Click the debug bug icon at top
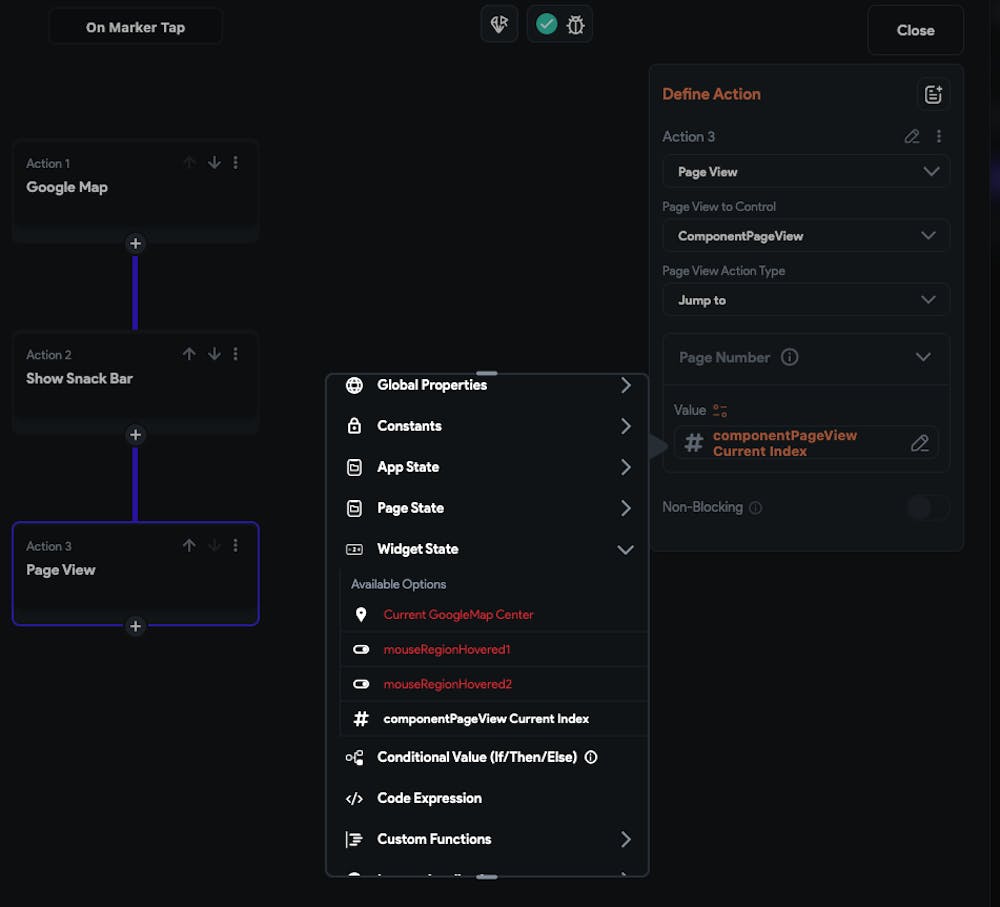The image size is (1000, 907). [x=575, y=25]
